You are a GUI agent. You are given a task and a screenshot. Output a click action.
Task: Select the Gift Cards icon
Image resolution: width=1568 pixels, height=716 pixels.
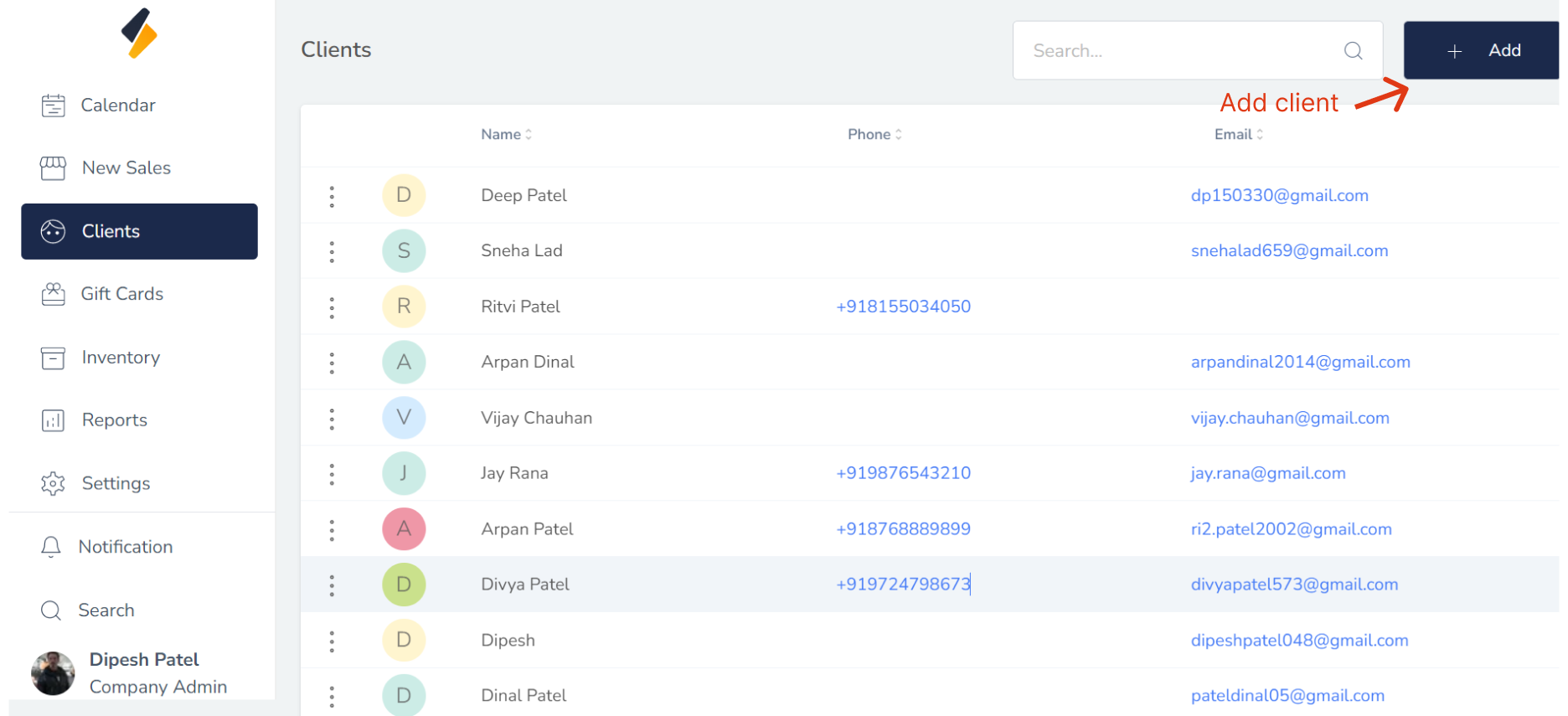(53, 294)
